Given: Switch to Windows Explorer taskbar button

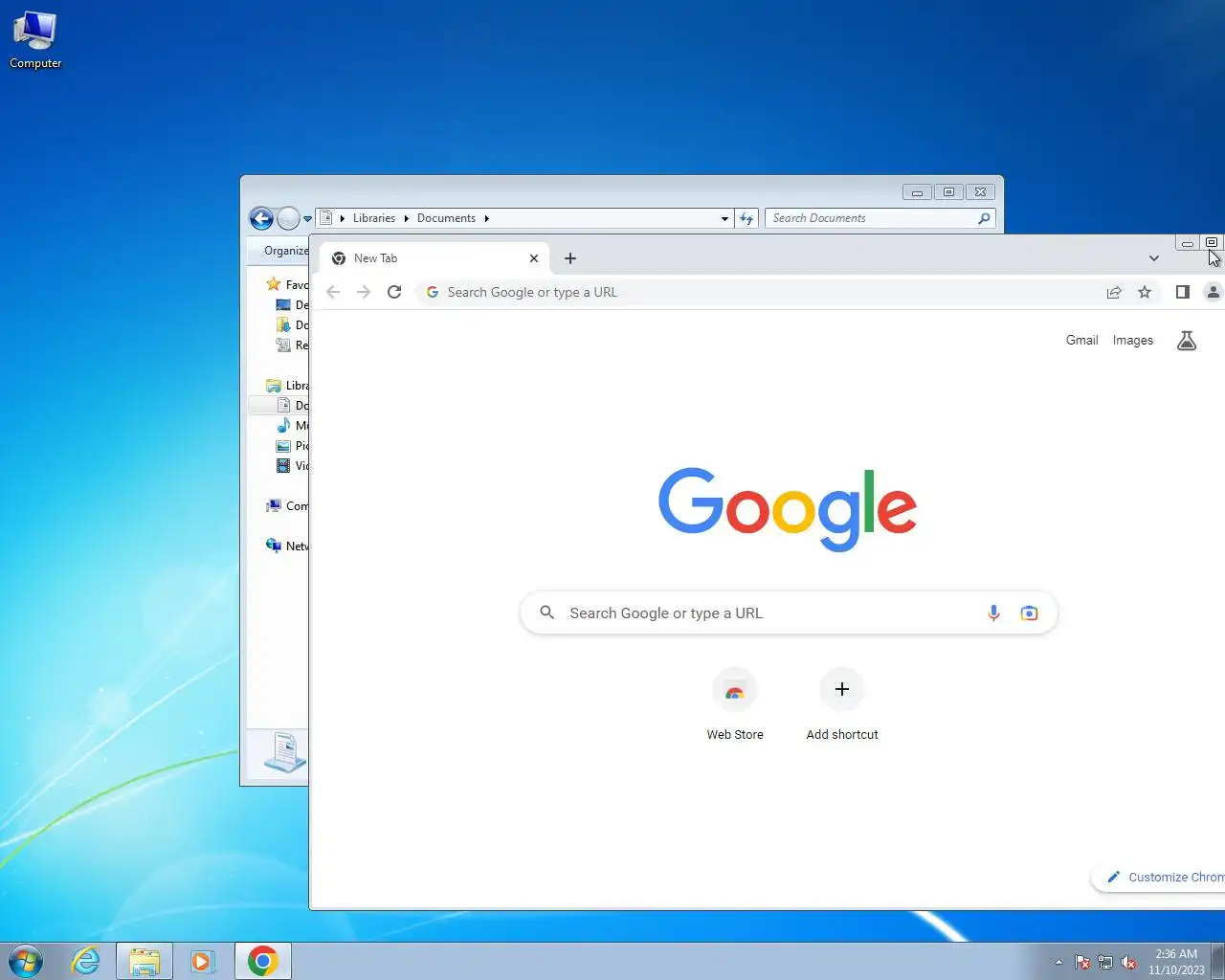Looking at the screenshot, I should (145, 961).
